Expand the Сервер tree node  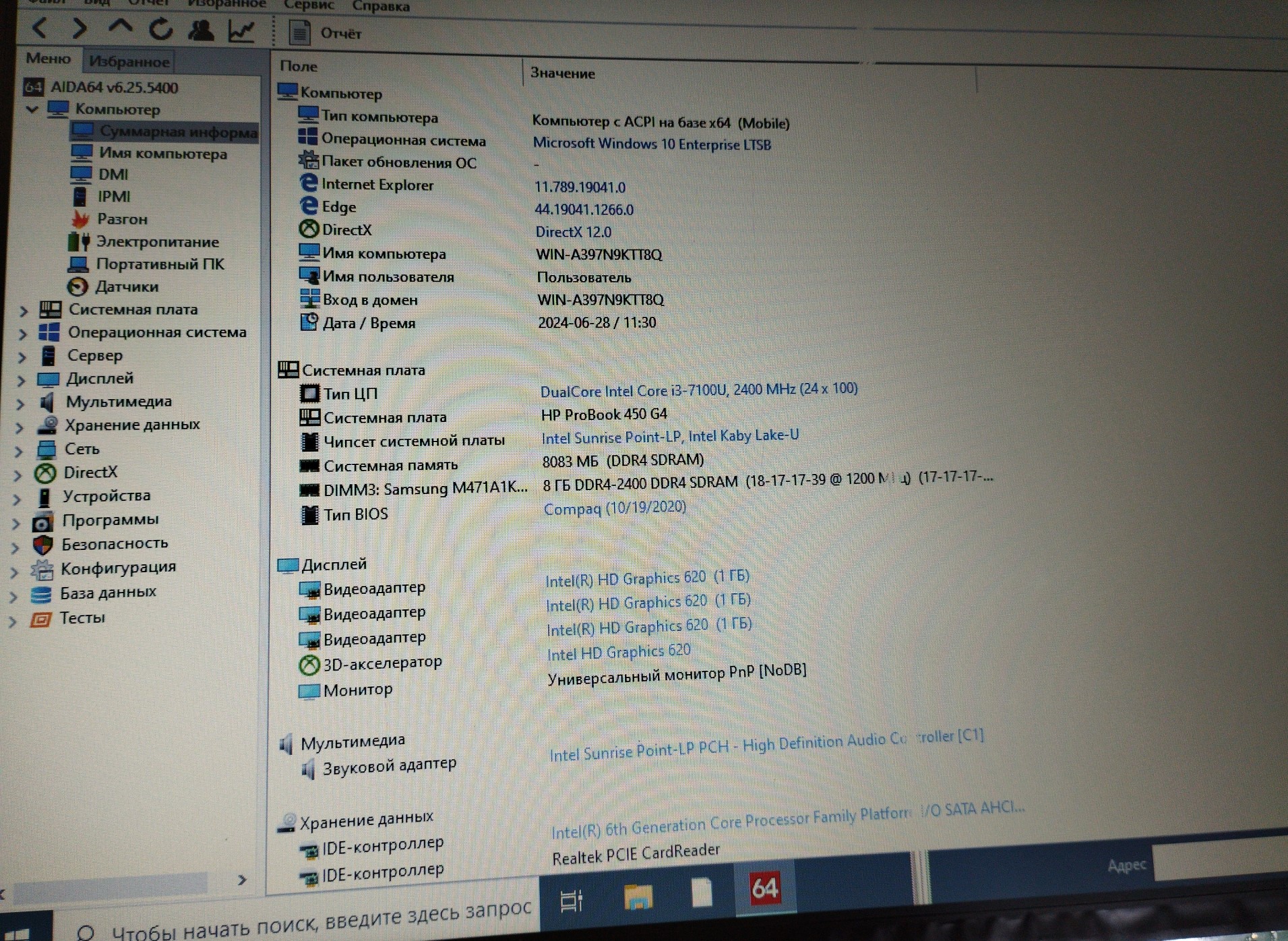click(x=22, y=357)
